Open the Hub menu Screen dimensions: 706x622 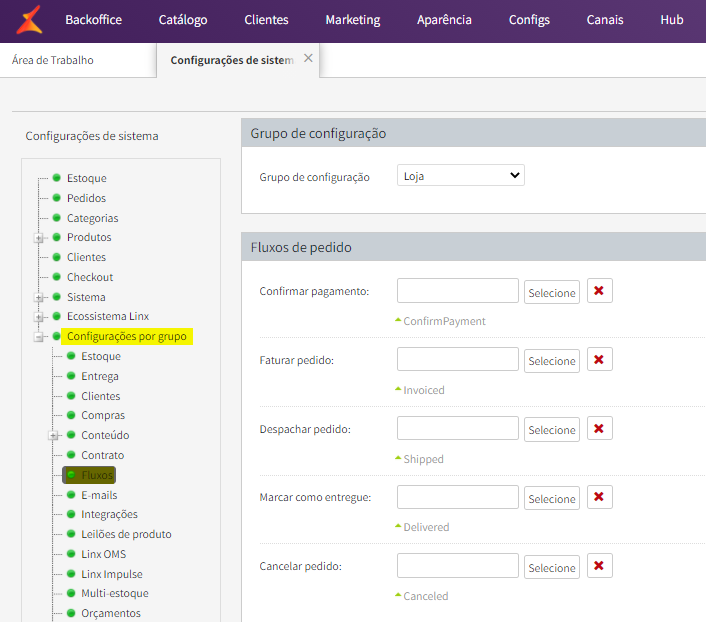click(672, 20)
